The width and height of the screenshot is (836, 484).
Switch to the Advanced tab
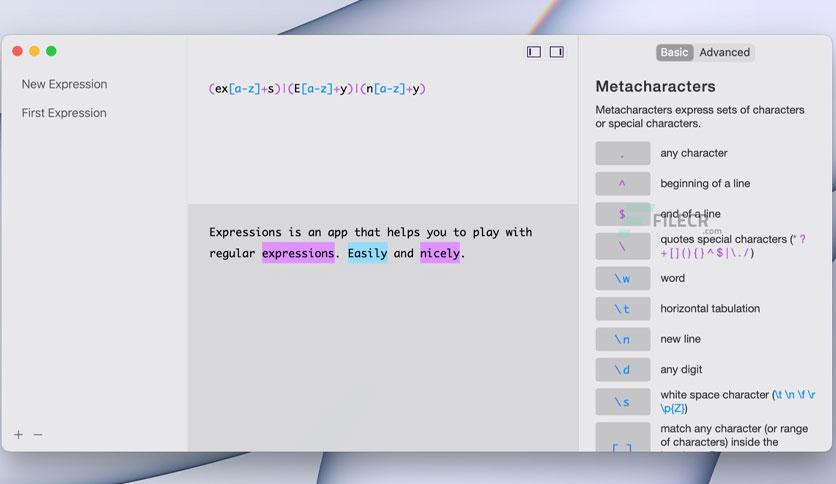point(724,52)
